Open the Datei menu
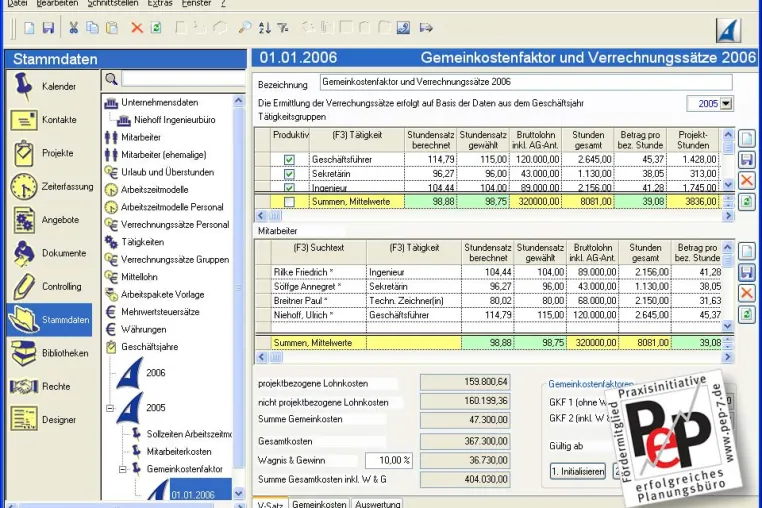The height and width of the screenshot is (508, 762). [x=17, y=3]
